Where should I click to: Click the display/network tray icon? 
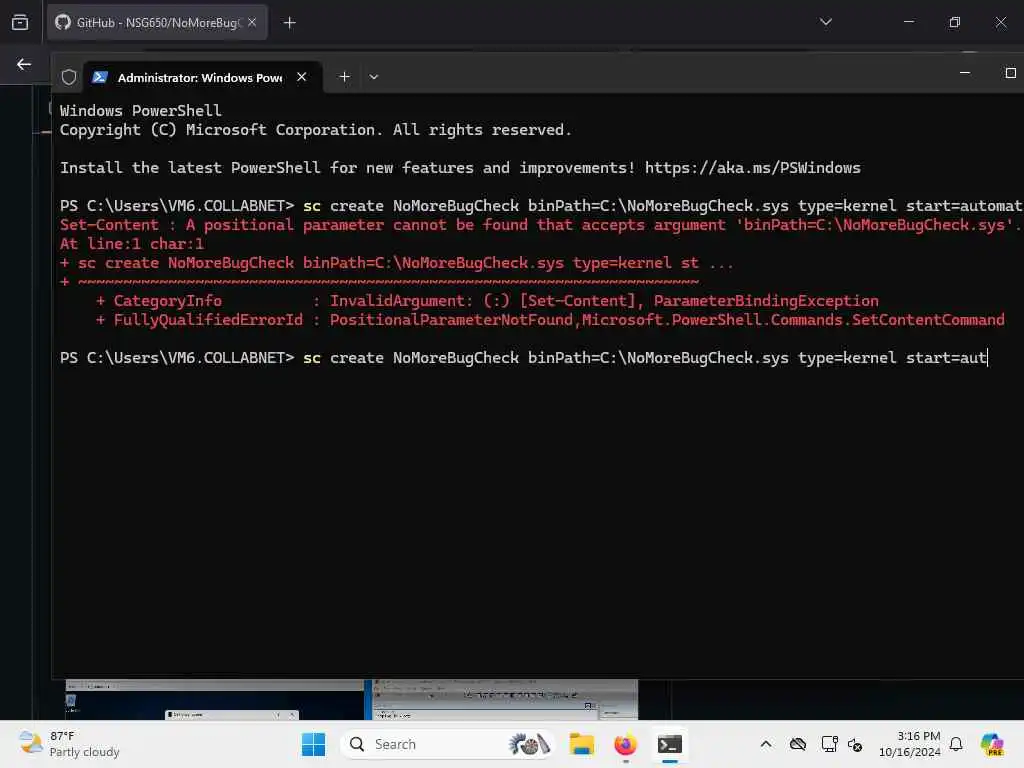coord(829,744)
